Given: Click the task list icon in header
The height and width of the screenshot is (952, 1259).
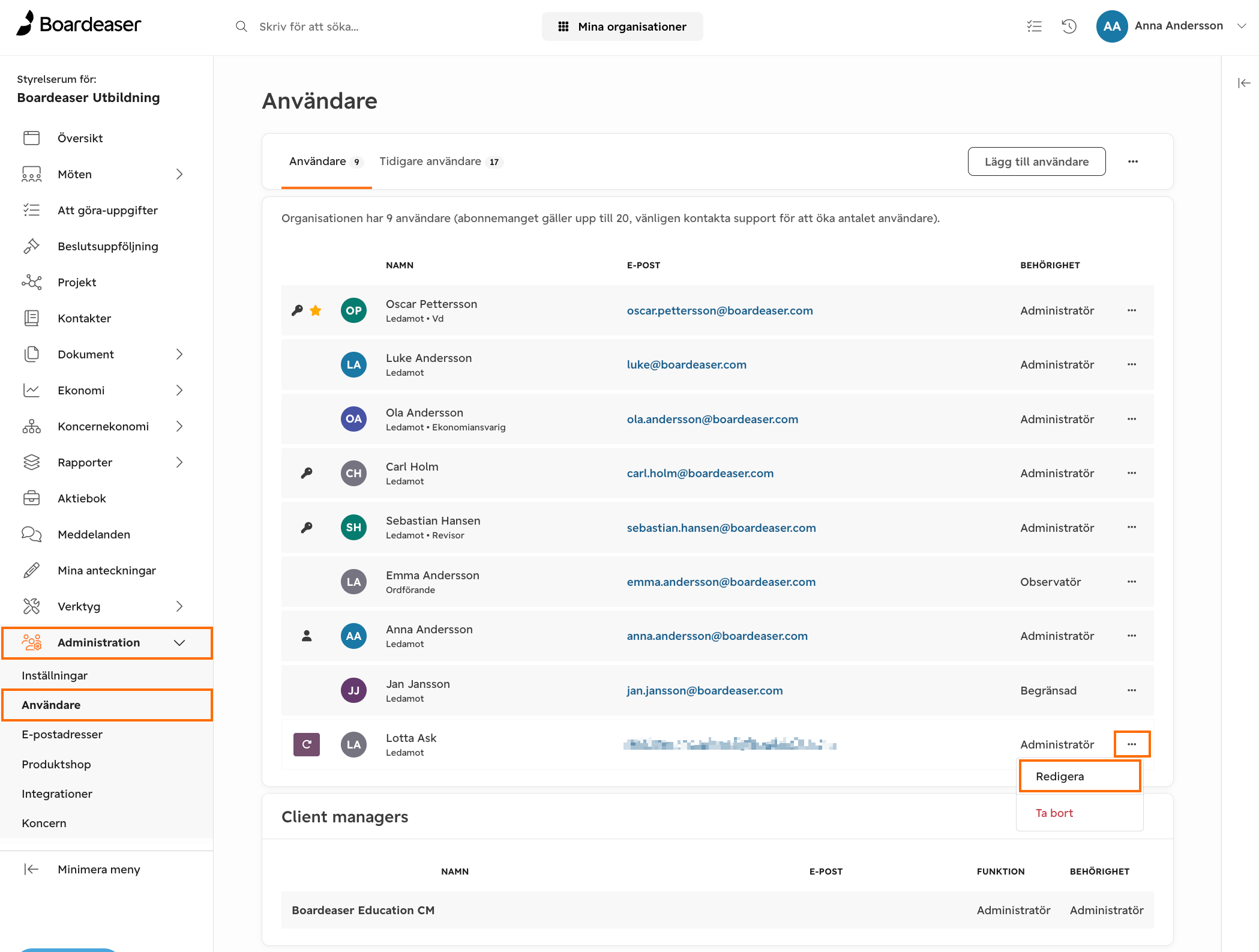Looking at the screenshot, I should coord(1034,26).
